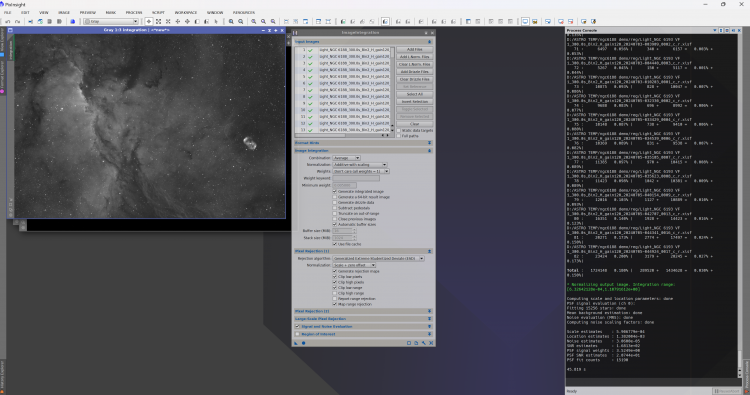The height and width of the screenshot is (395, 750).
Task: Click the Clear button in Input Images
Action: (x=414, y=124)
